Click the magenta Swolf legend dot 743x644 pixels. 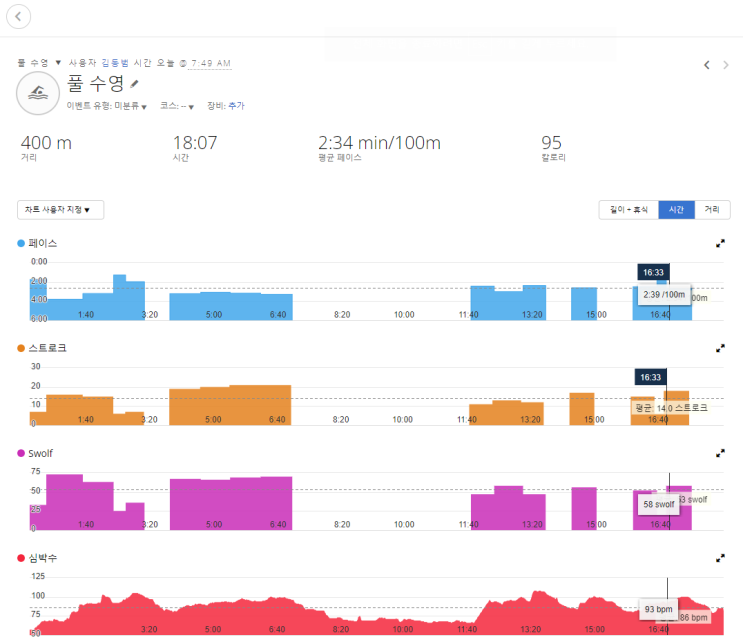21,454
